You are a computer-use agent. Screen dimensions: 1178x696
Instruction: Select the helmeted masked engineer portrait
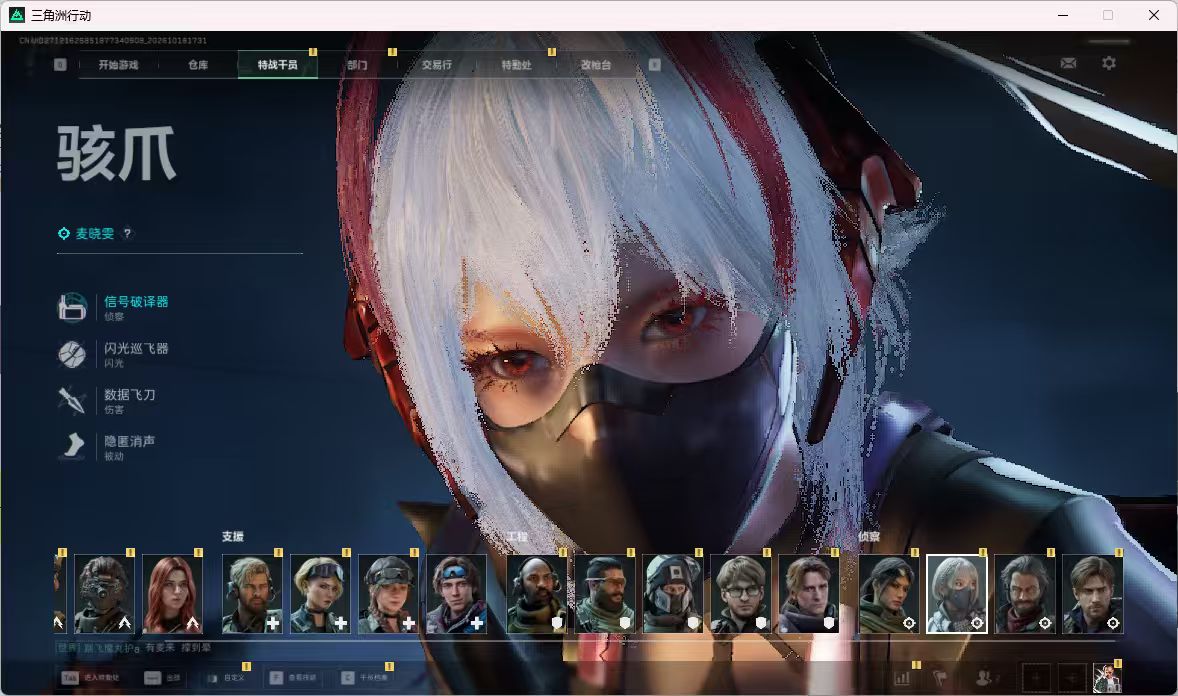pyautogui.click(x=672, y=594)
